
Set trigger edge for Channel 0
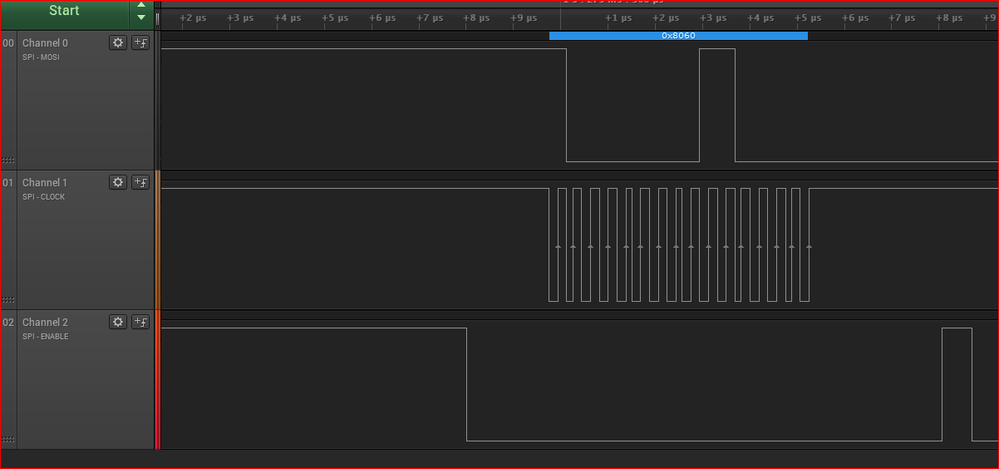(x=140, y=43)
